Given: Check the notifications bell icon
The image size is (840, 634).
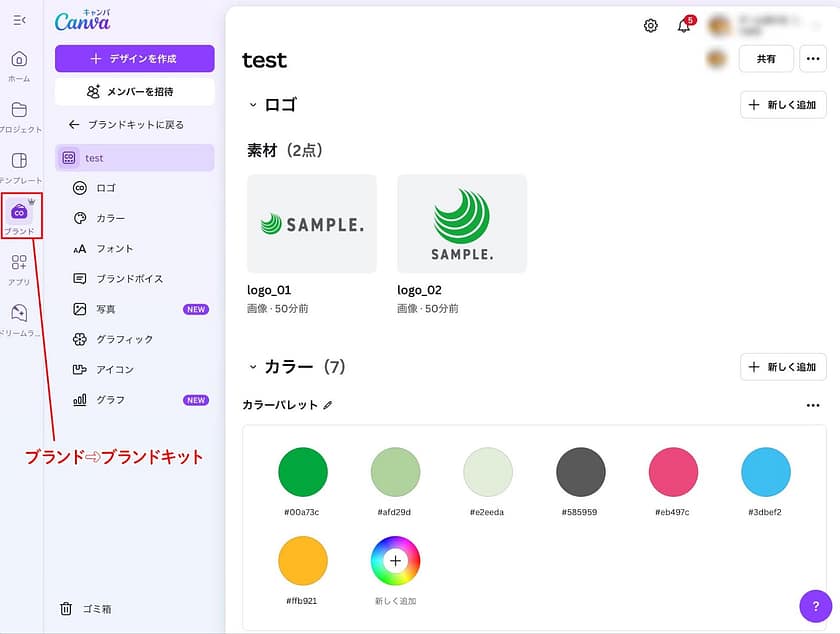Looking at the screenshot, I should 684,26.
